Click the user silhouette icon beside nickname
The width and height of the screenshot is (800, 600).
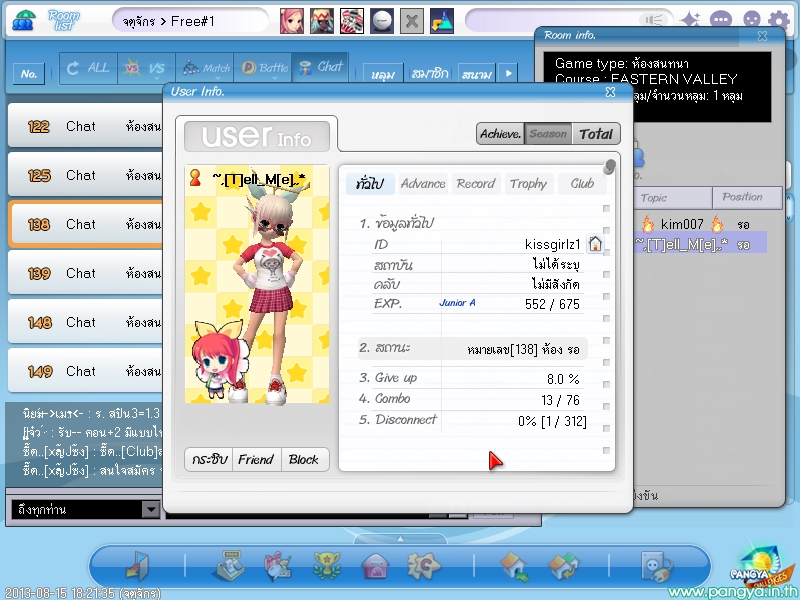pyautogui.click(x=195, y=178)
